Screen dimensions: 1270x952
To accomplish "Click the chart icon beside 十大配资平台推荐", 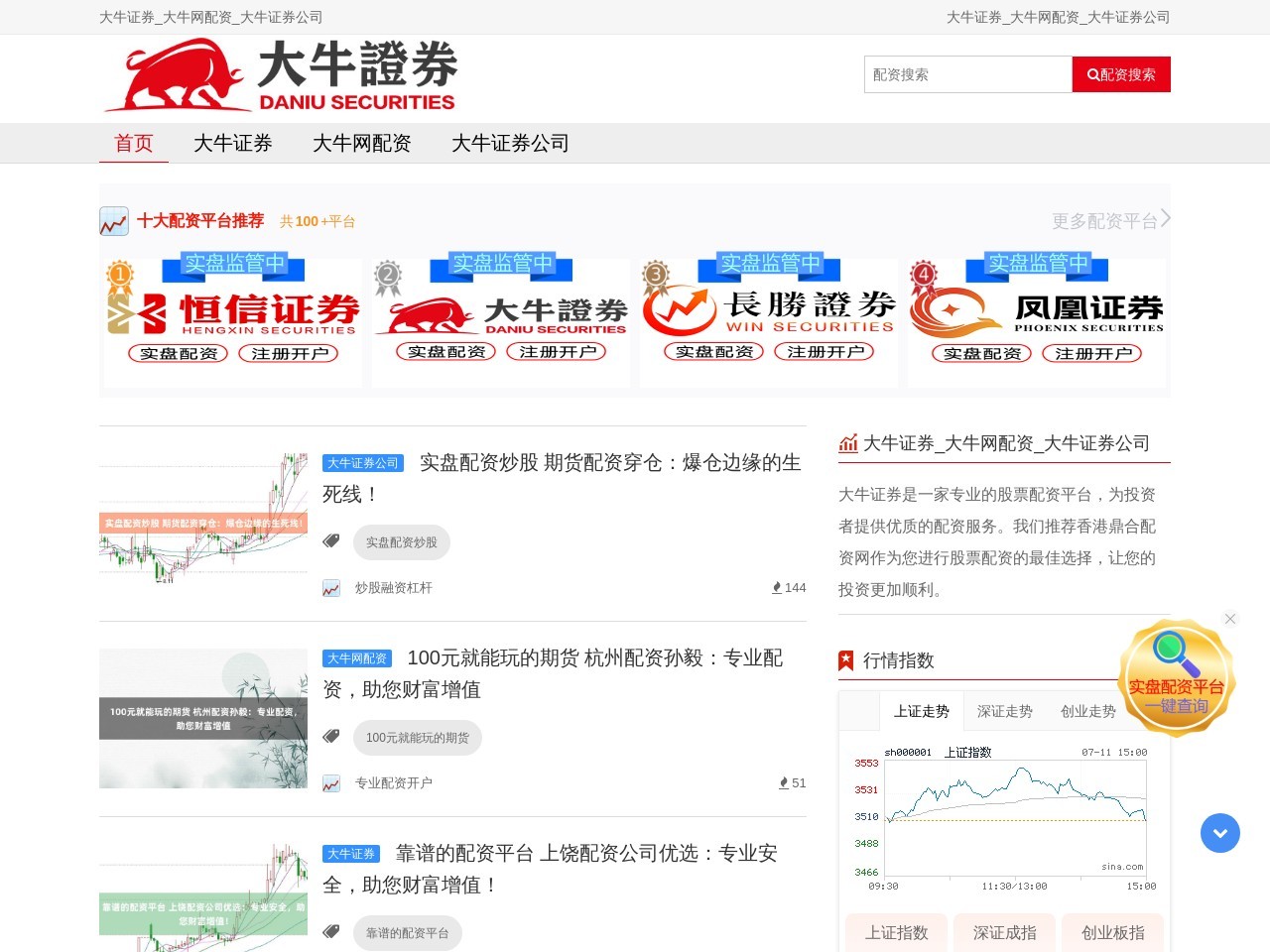I will coord(114,221).
